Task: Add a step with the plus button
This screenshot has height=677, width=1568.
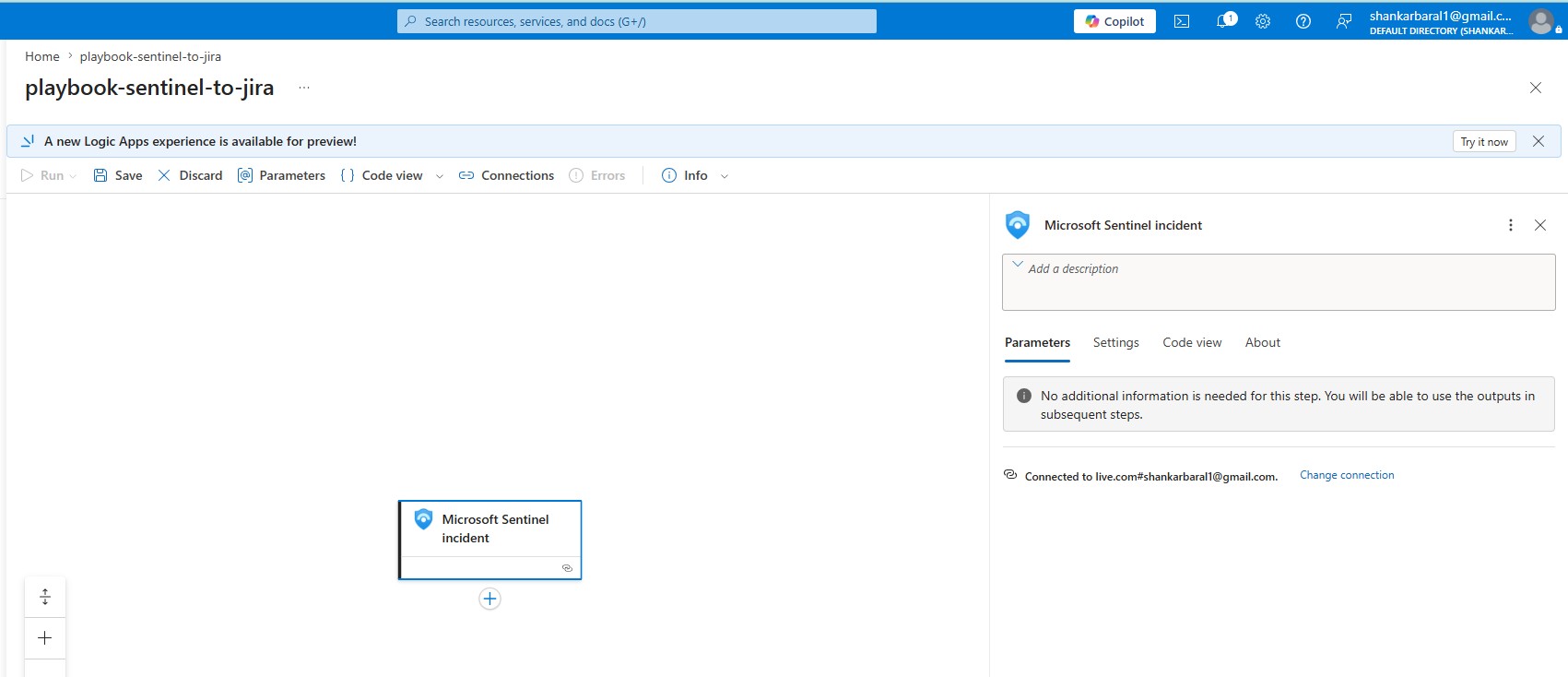Action: point(489,599)
